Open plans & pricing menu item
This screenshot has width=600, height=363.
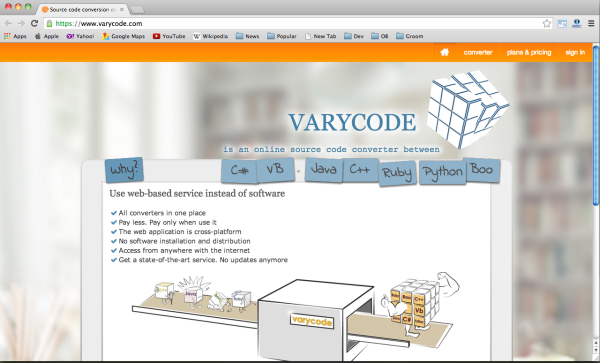pos(529,52)
